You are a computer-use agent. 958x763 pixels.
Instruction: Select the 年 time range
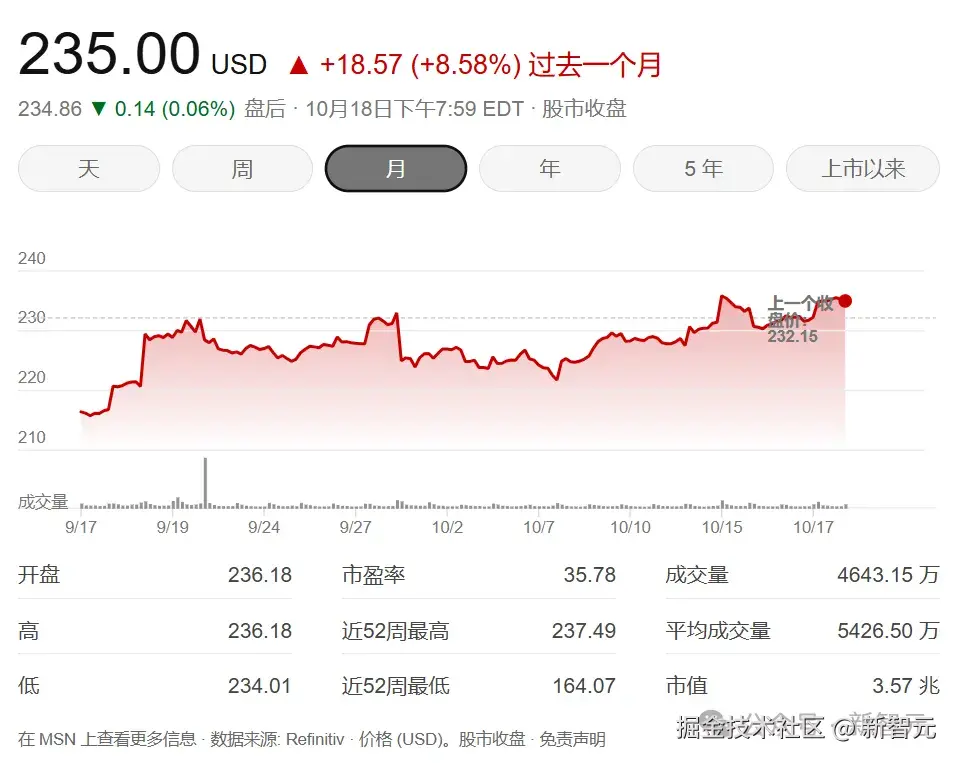[x=550, y=168]
